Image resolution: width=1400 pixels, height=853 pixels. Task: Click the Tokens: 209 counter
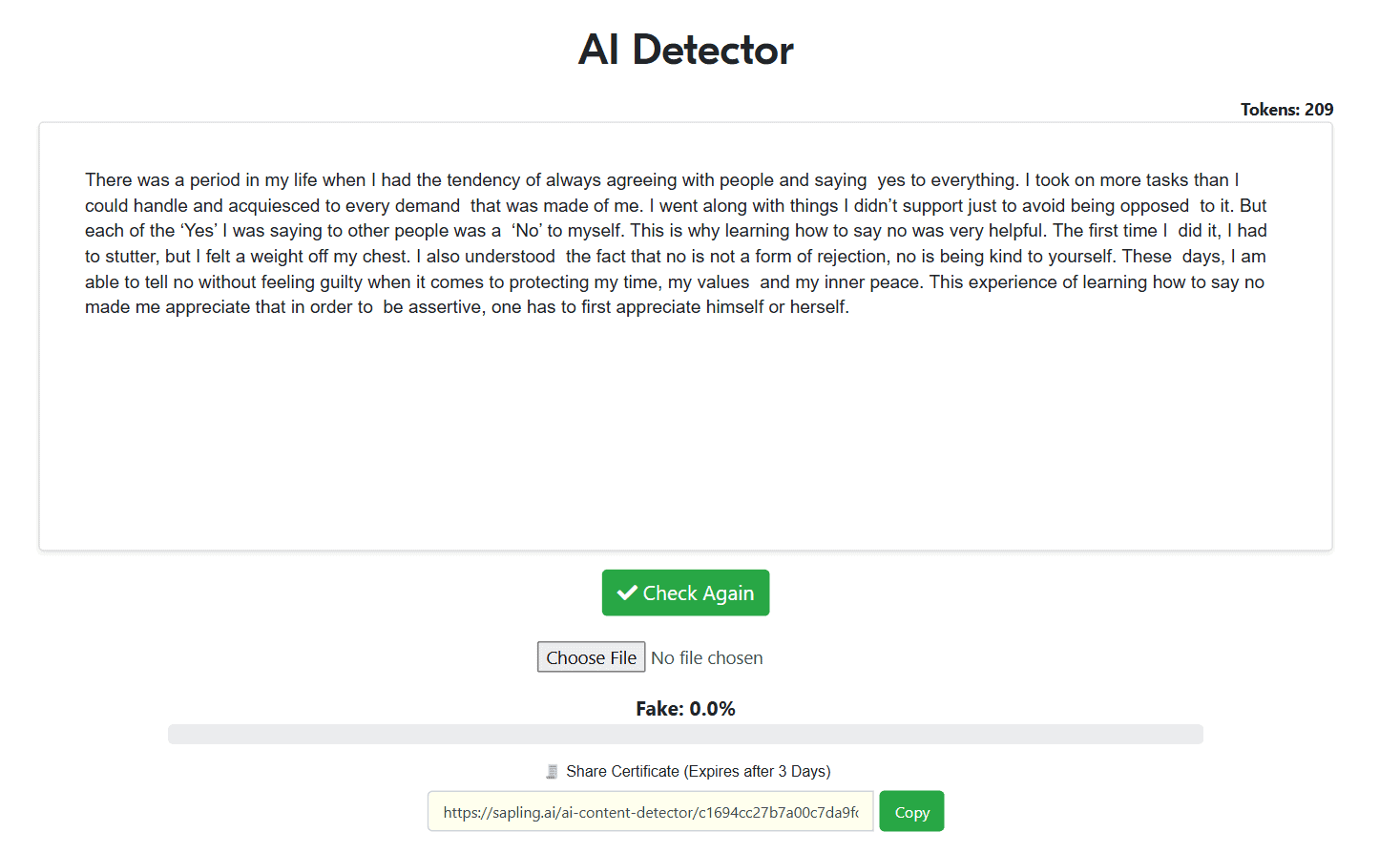click(1286, 109)
